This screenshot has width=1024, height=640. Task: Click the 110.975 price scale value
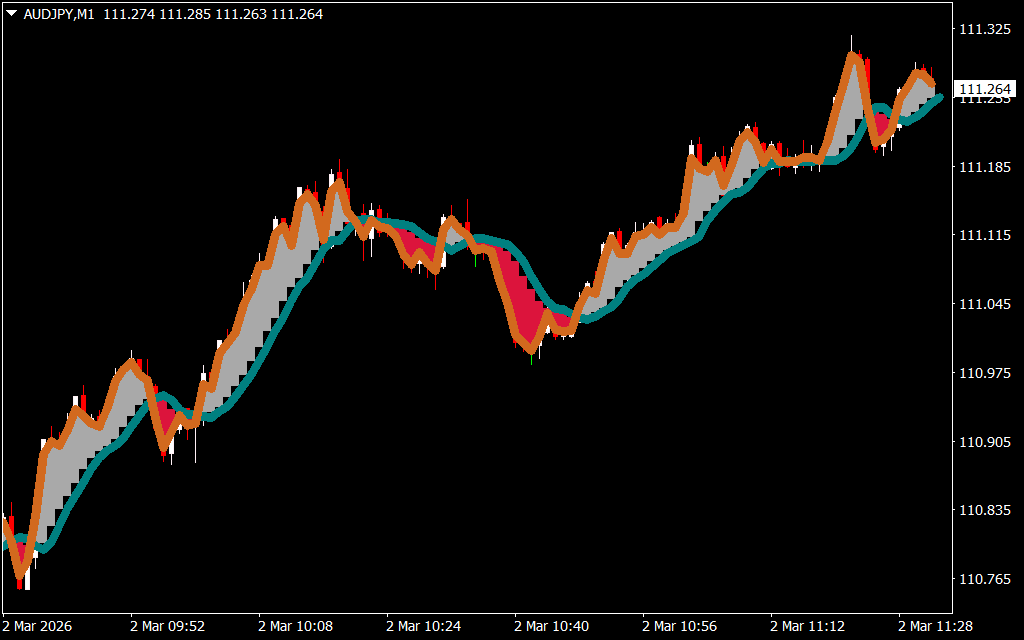point(984,373)
